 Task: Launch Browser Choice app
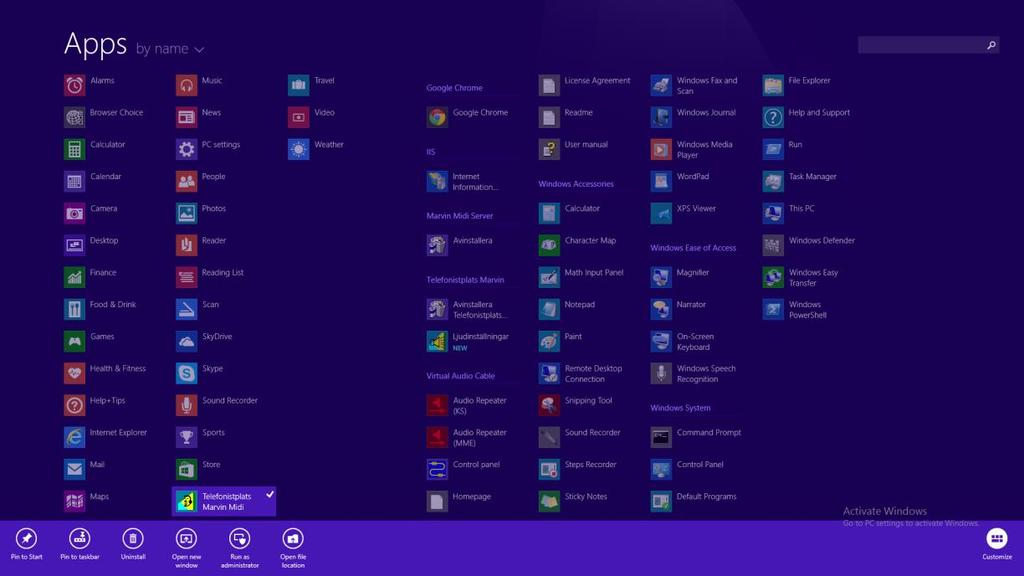click(x=74, y=117)
